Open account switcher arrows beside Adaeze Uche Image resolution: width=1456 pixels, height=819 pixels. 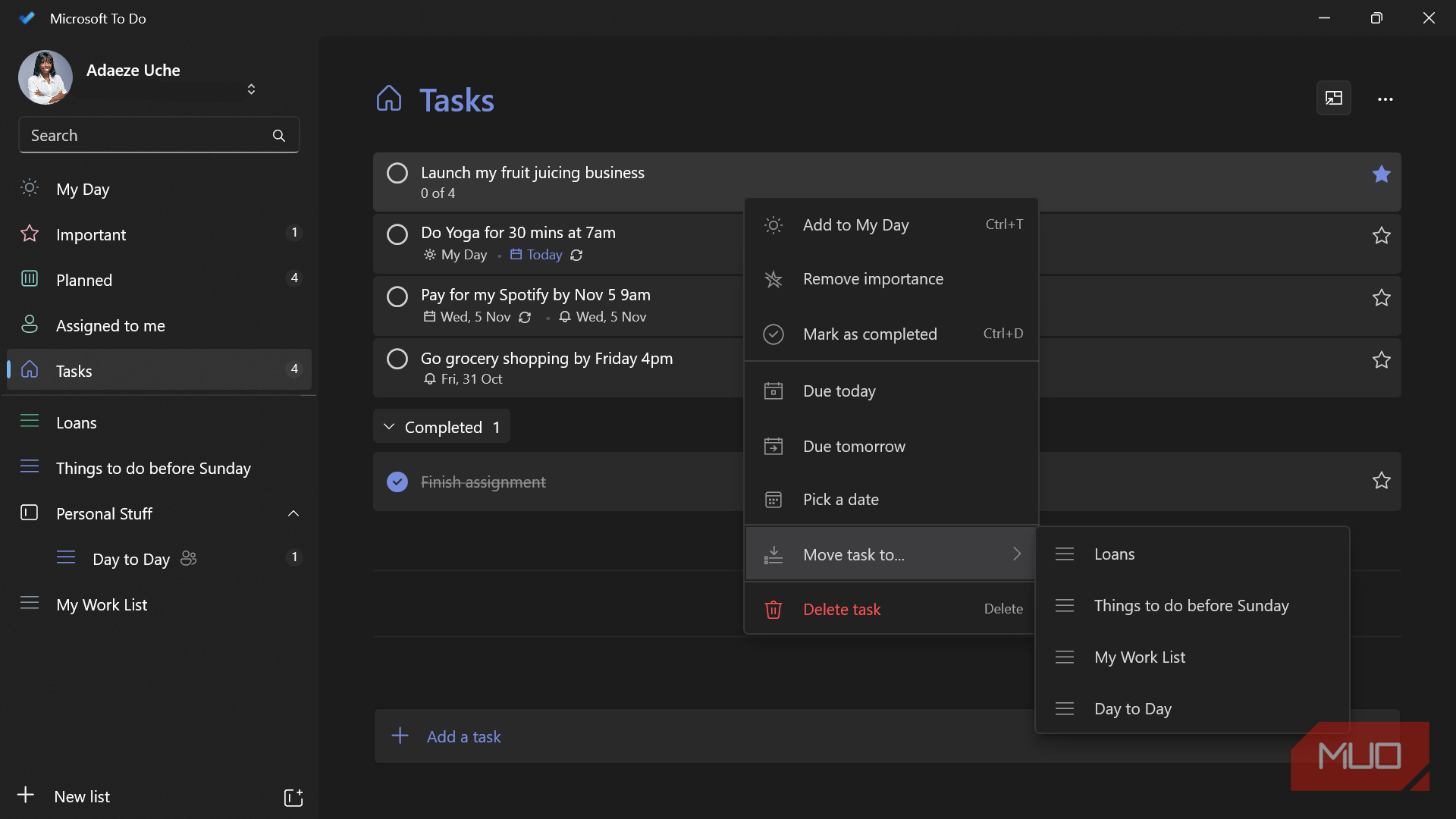pos(251,89)
